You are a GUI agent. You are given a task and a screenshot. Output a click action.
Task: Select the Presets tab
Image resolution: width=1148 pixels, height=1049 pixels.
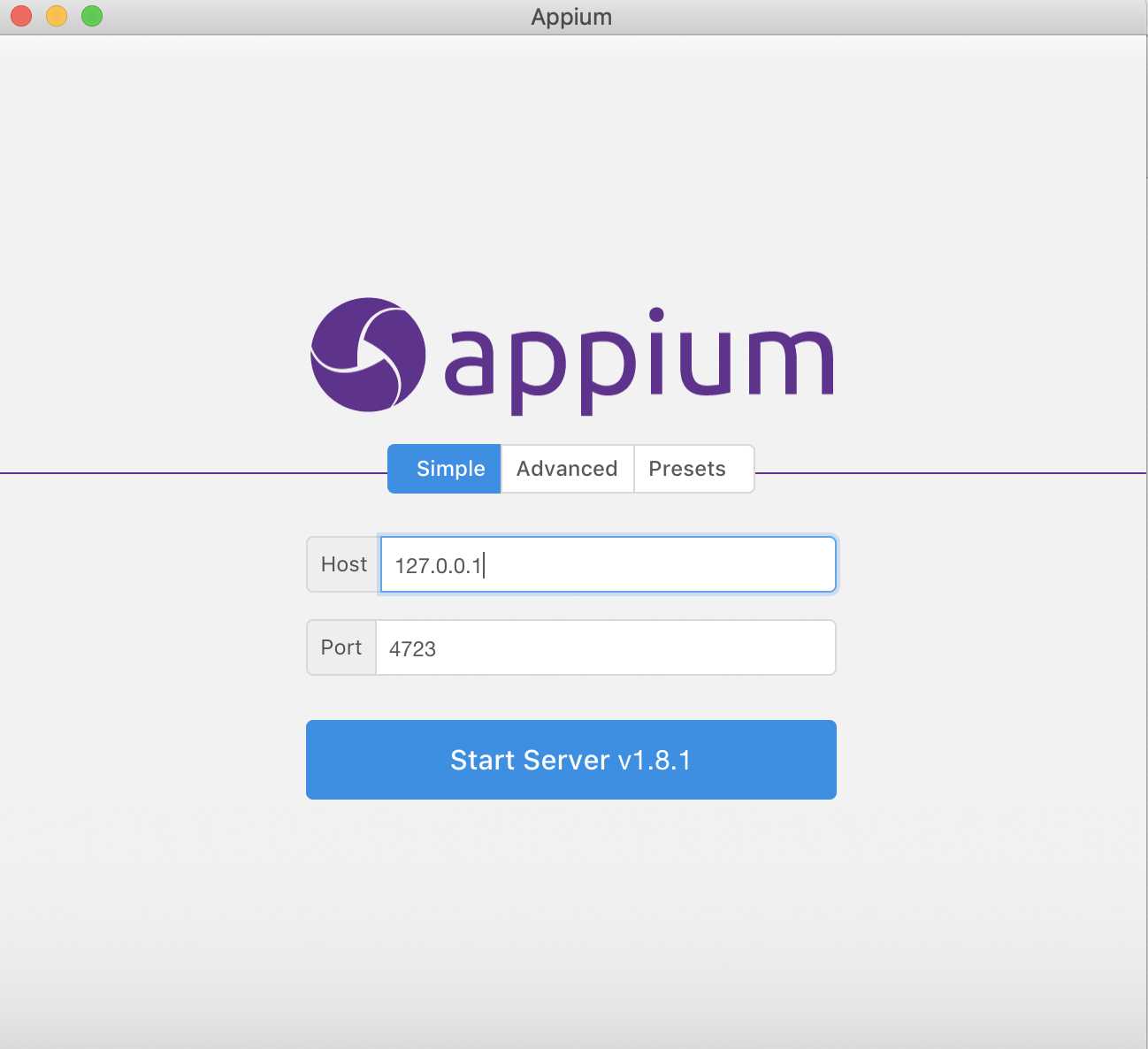coord(694,469)
